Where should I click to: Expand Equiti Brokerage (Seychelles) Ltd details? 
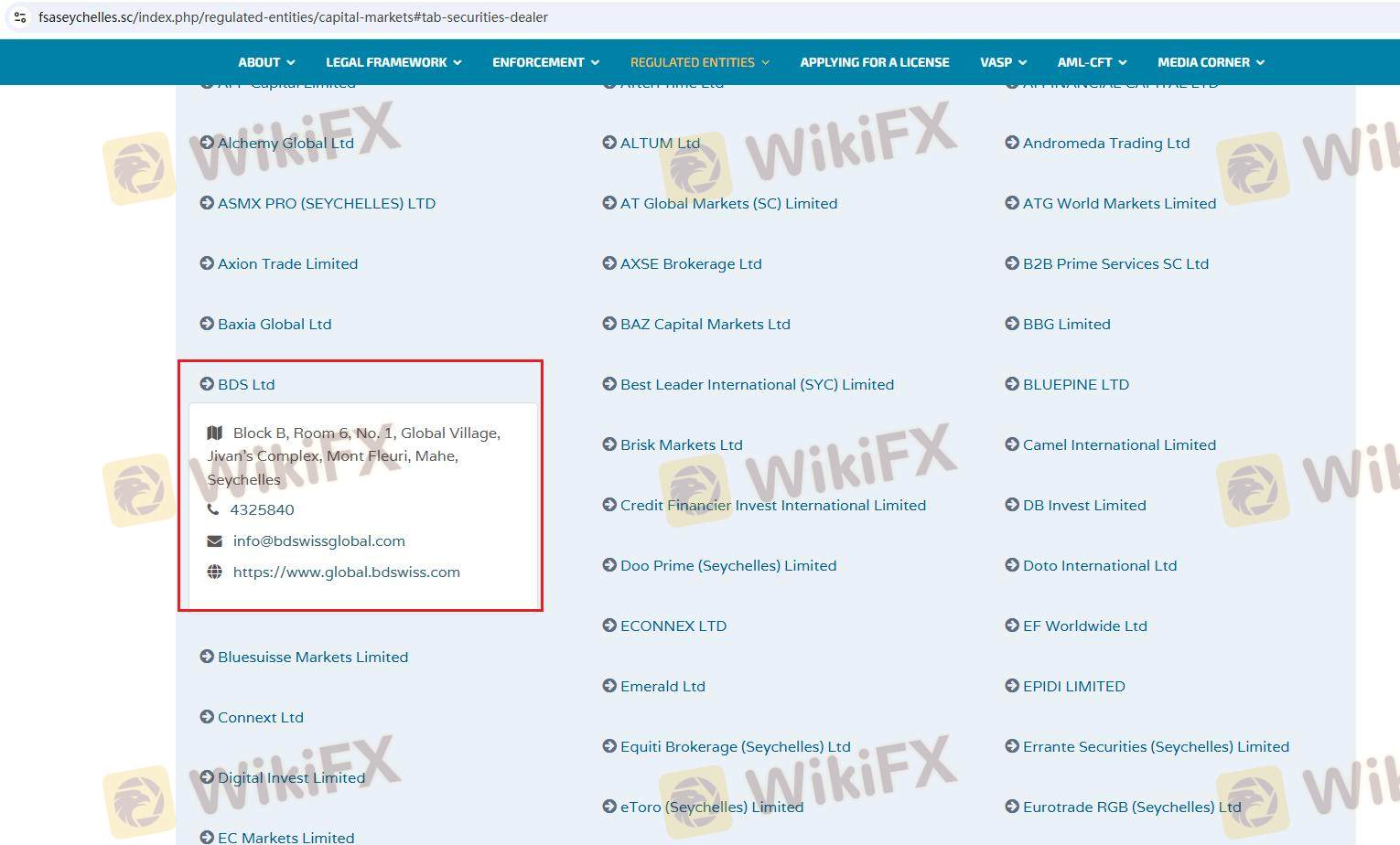pyautogui.click(x=736, y=746)
